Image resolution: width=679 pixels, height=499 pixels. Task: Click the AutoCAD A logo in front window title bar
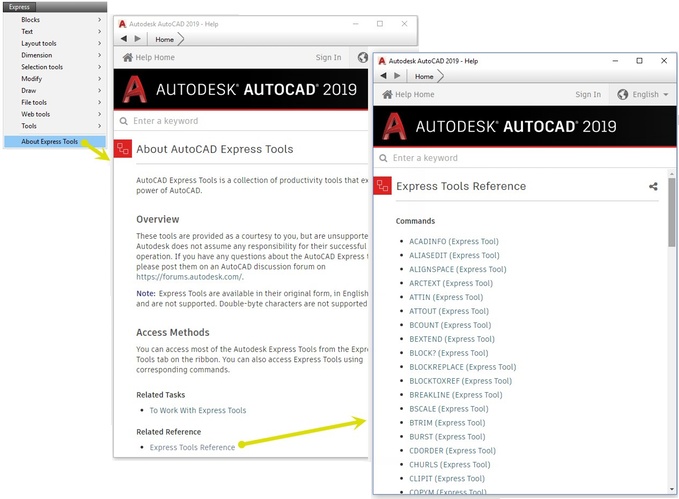(x=382, y=61)
